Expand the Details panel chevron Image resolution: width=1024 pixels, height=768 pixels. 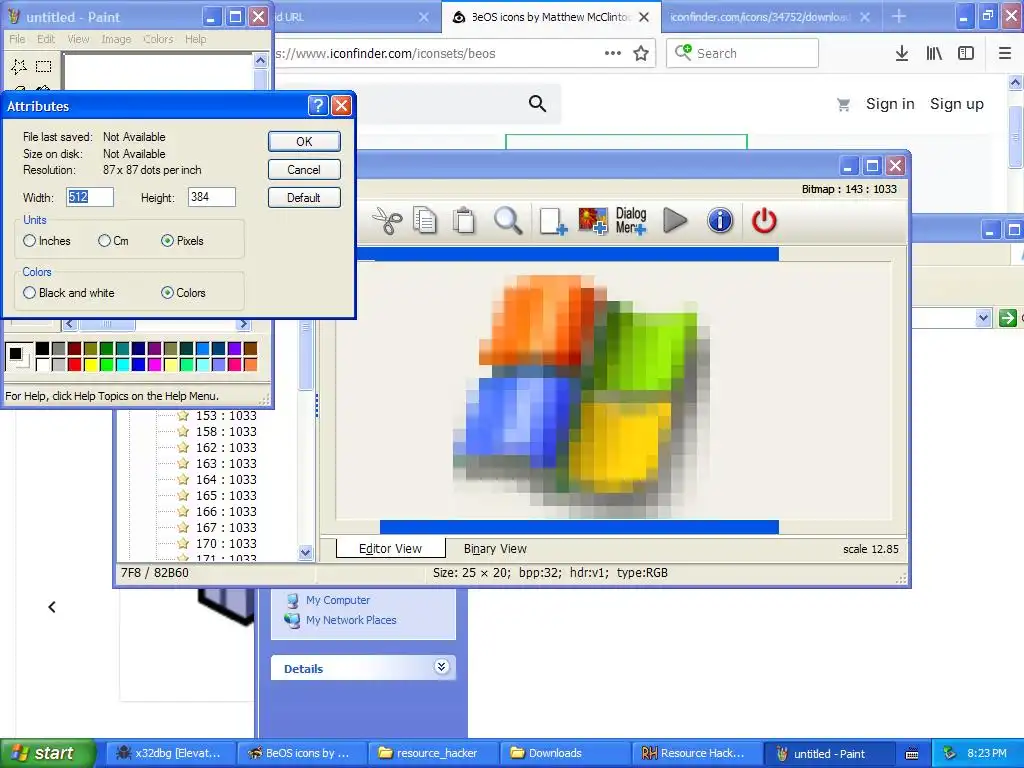[x=441, y=667]
